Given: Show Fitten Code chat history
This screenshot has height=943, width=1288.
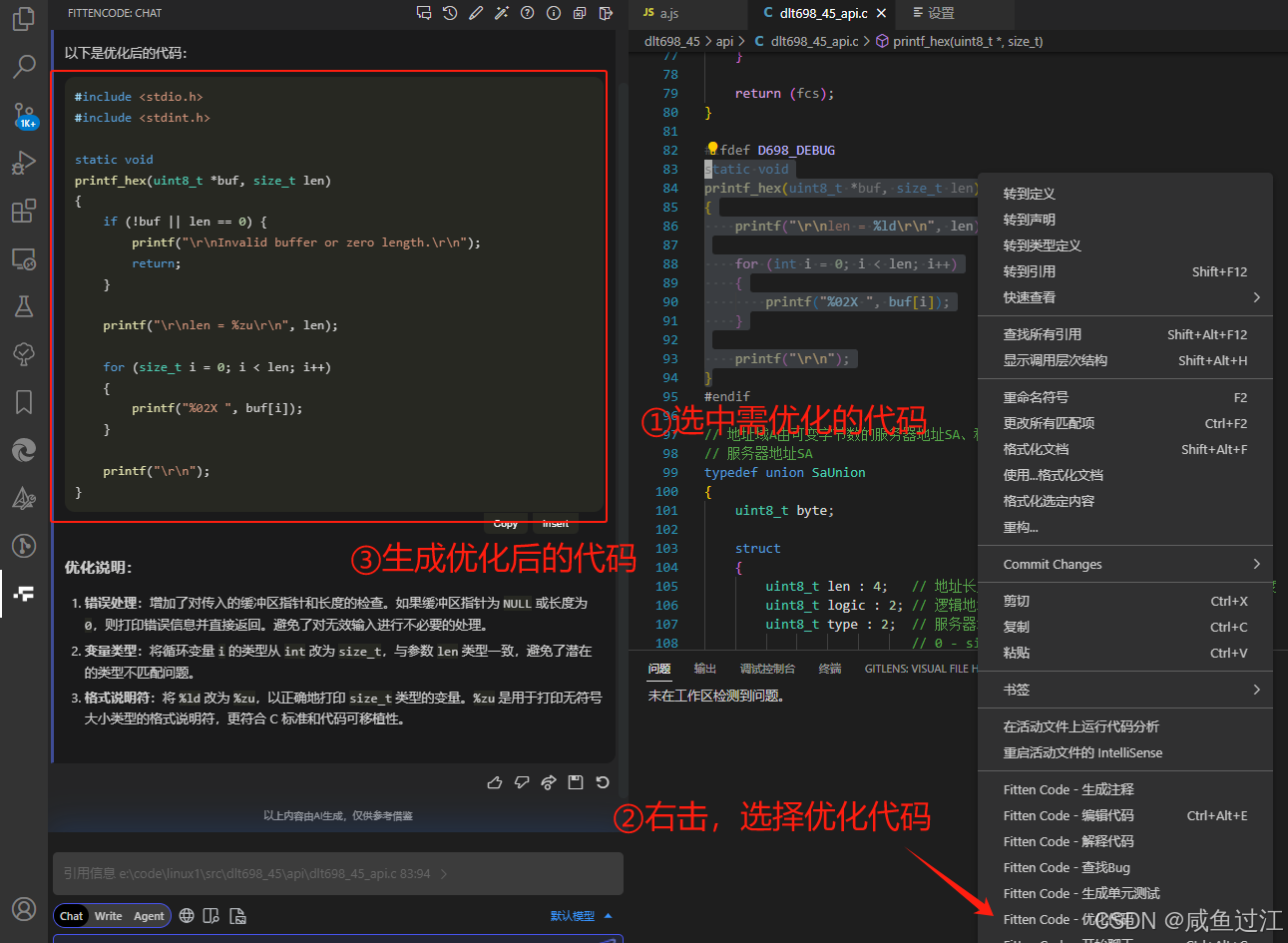Looking at the screenshot, I should click(450, 13).
